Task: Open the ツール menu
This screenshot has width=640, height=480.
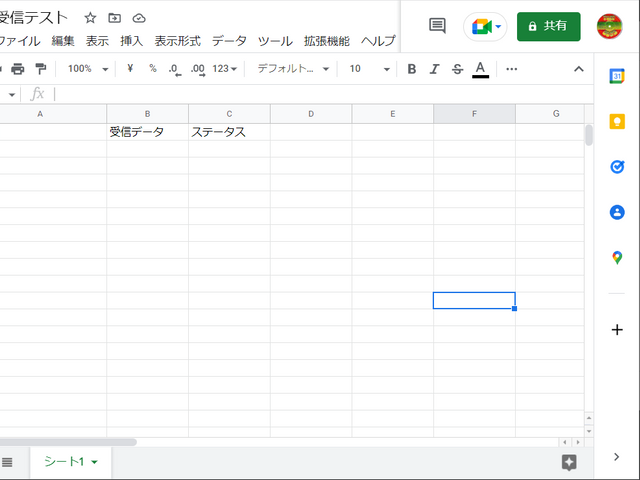Action: 275,41
